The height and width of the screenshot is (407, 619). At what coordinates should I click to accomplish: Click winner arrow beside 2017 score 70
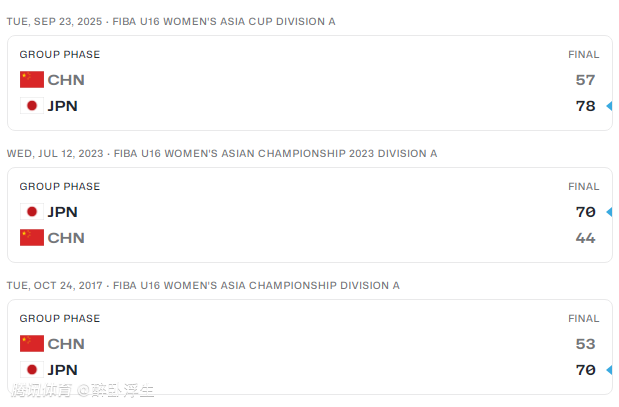pyautogui.click(x=609, y=370)
